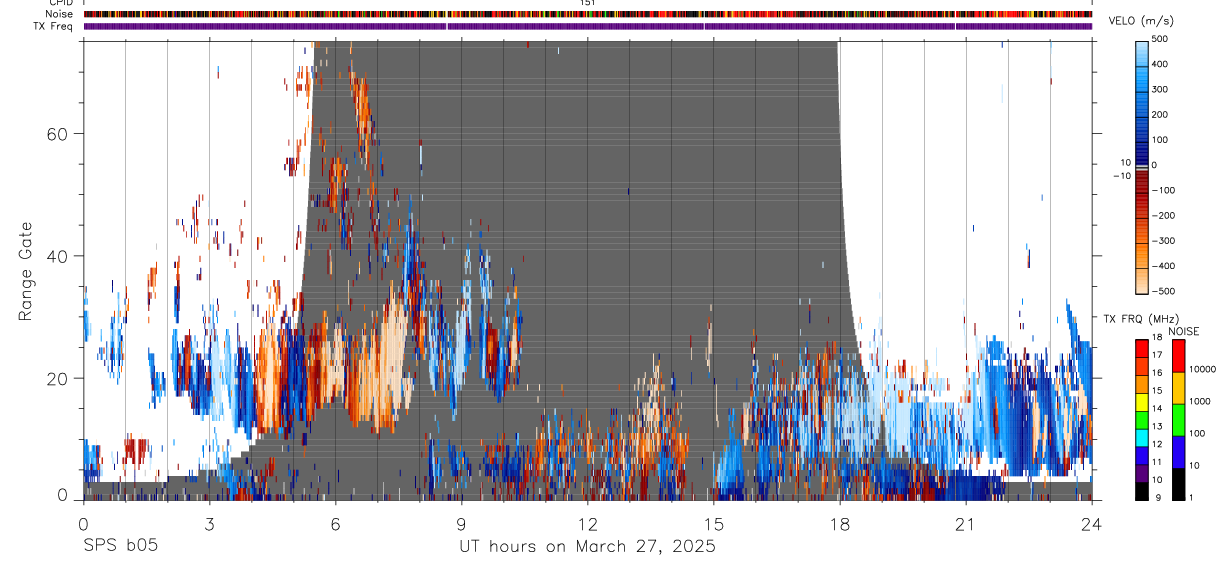
Task: Click the 1000 label in the NOISE legend
Action: pos(1201,401)
